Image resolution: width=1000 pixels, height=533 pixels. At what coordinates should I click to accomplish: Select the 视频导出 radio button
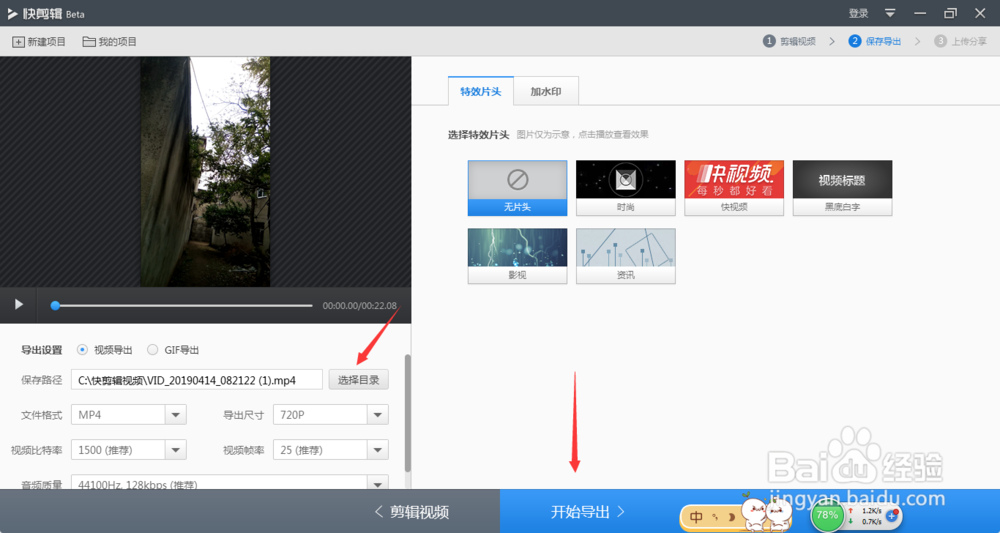click(82, 349)
